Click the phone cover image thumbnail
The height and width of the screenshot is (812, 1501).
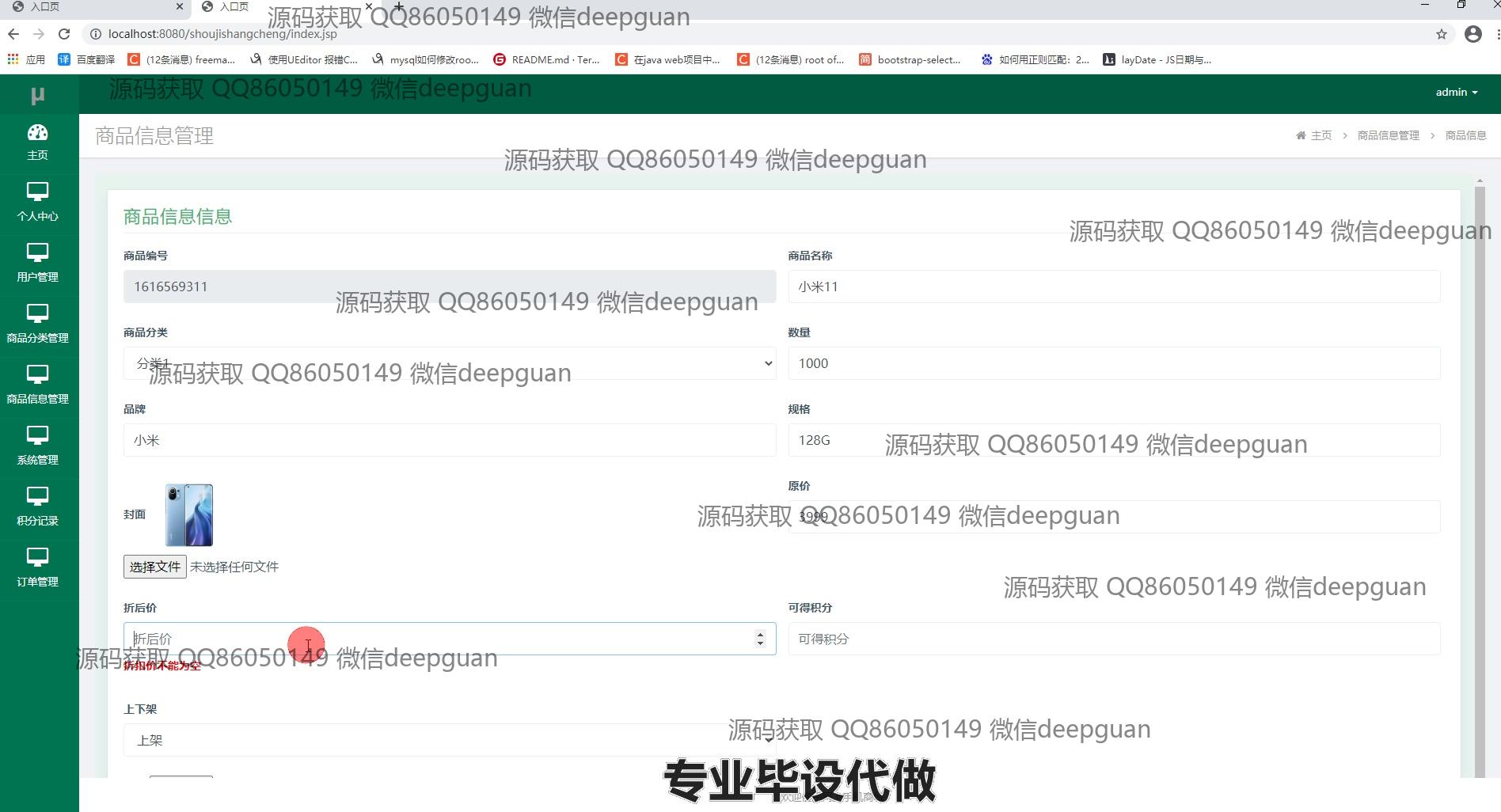189,515
